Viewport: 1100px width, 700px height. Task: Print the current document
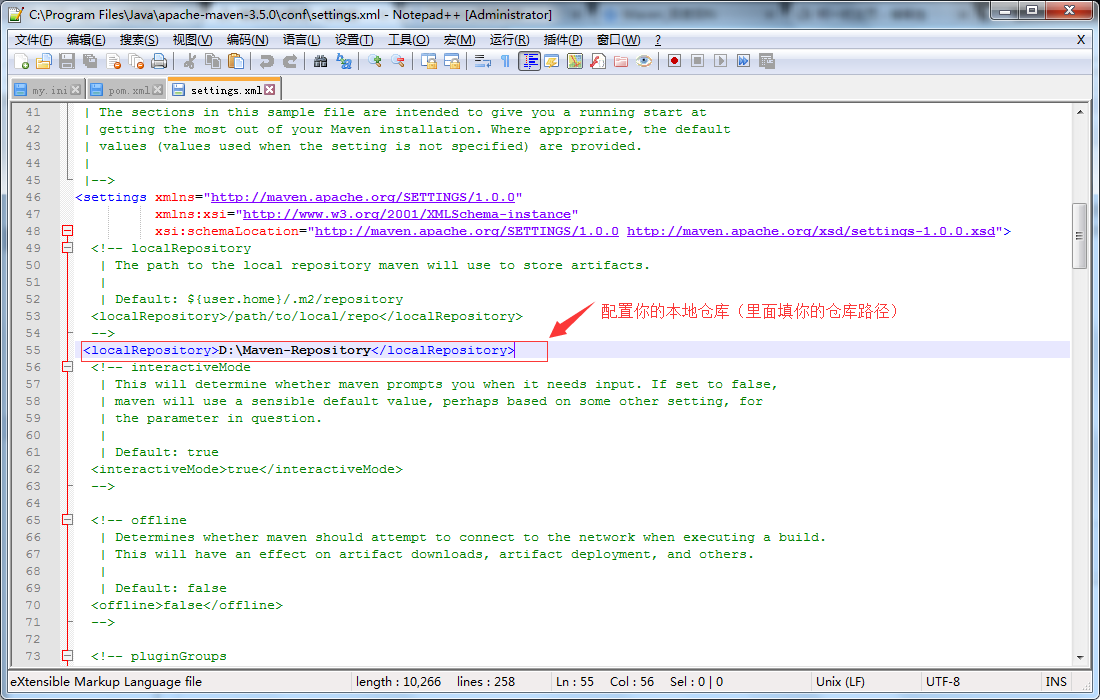[159, 62]
